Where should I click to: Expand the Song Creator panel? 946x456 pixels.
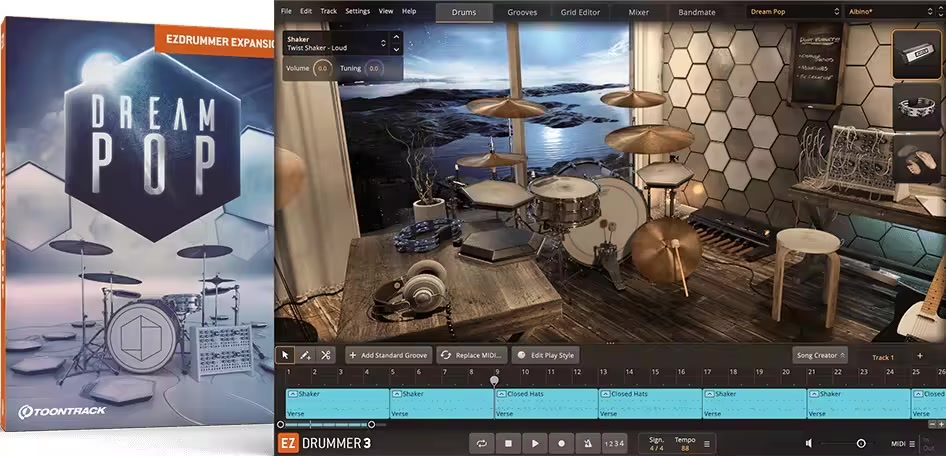point(820,355)
